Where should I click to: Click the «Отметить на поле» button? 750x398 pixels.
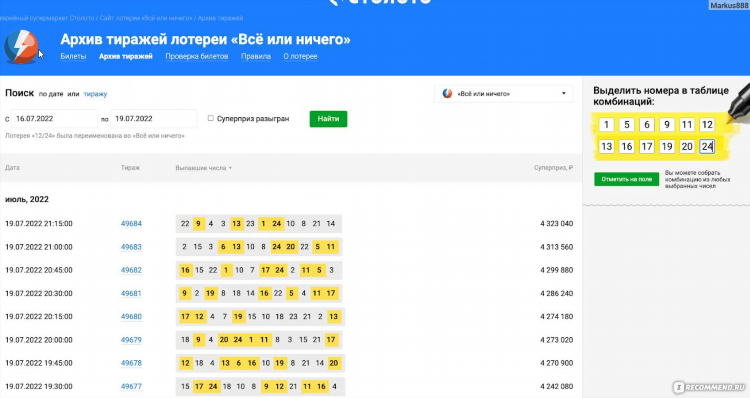[627, 179]
